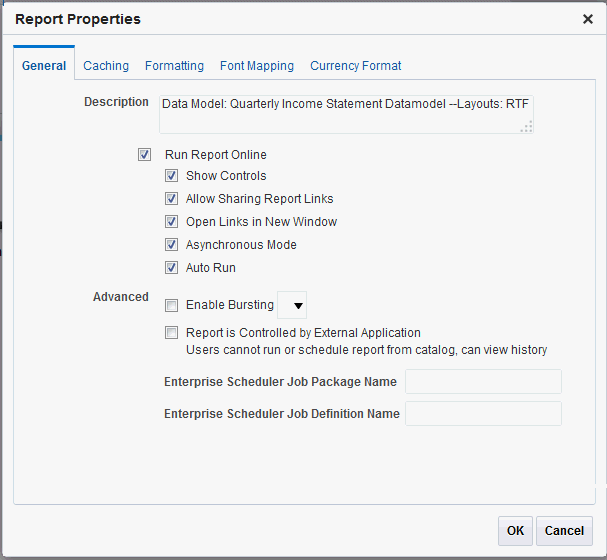Viewport: 607px width, 560px height.
Task: Toggle the Show Controls checkbox
Action: coord(171,175)
